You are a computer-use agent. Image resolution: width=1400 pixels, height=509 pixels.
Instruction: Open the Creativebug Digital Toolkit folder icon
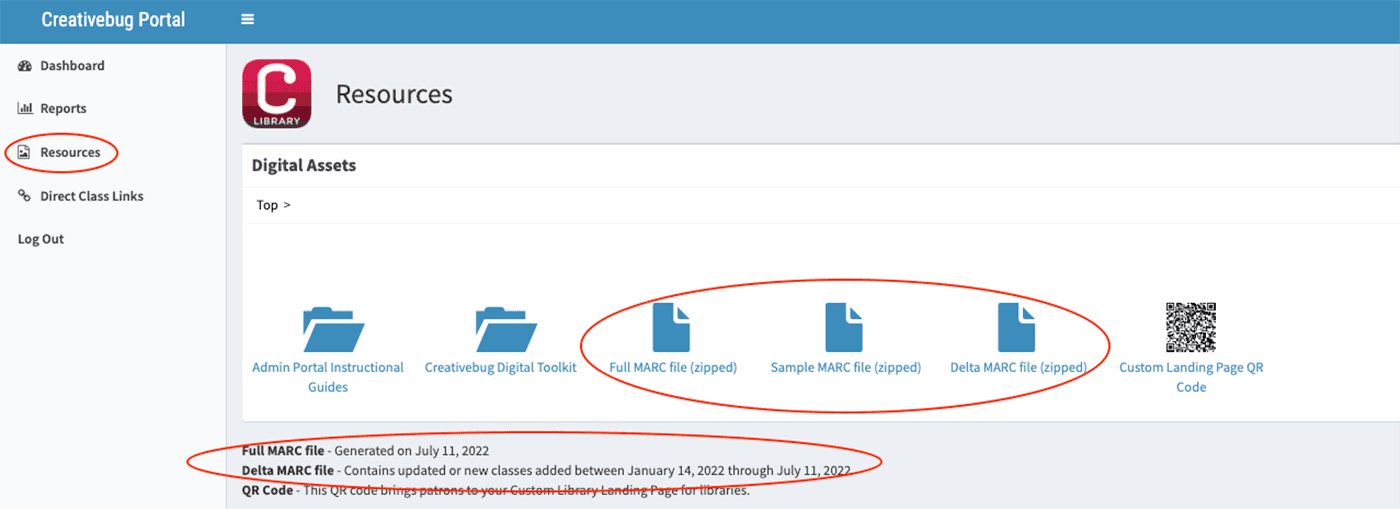[x=506, y=329]
